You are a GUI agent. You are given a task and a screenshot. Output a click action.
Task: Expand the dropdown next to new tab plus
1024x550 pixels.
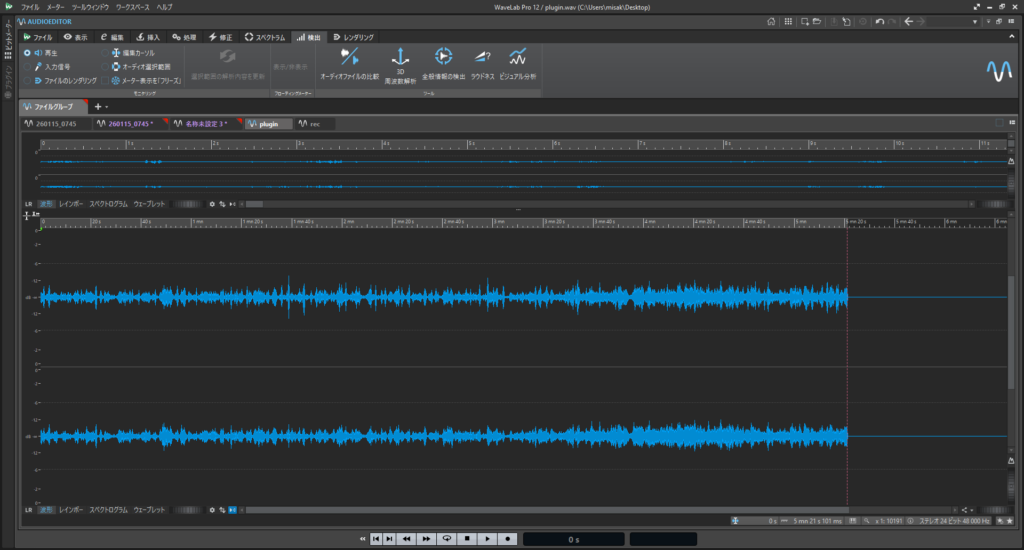(106, 106)
